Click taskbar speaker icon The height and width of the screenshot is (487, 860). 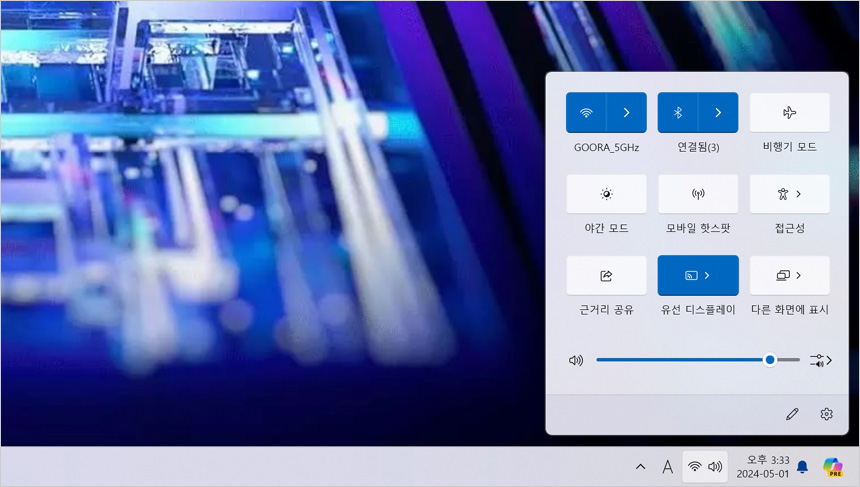715,467
